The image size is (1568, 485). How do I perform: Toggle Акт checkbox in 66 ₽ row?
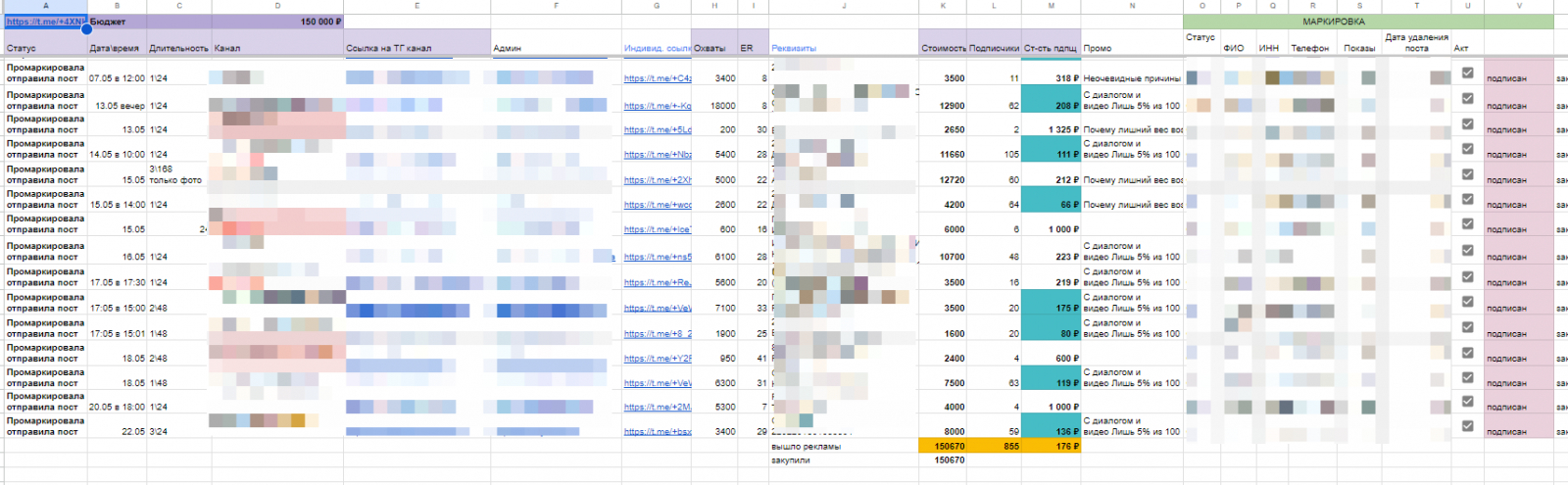1467,199
